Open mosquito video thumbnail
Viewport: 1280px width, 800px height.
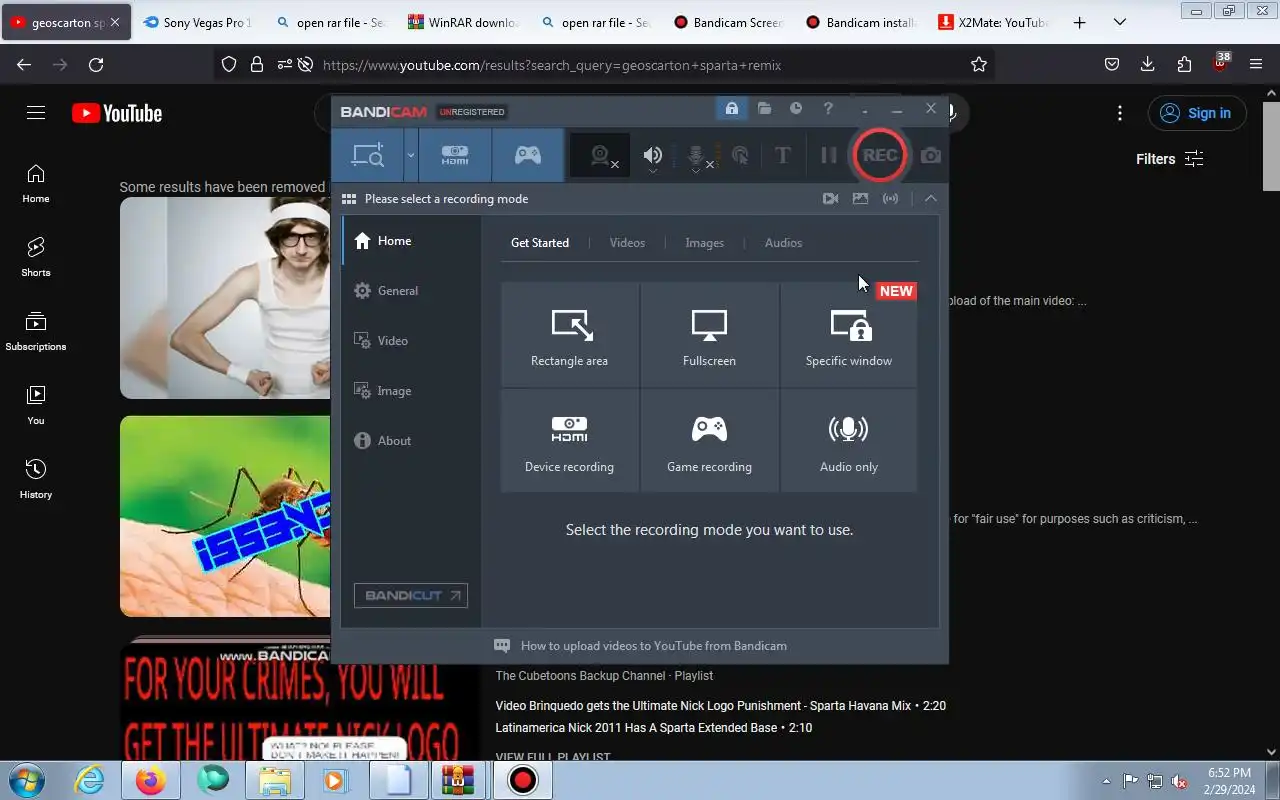(225, 516)
